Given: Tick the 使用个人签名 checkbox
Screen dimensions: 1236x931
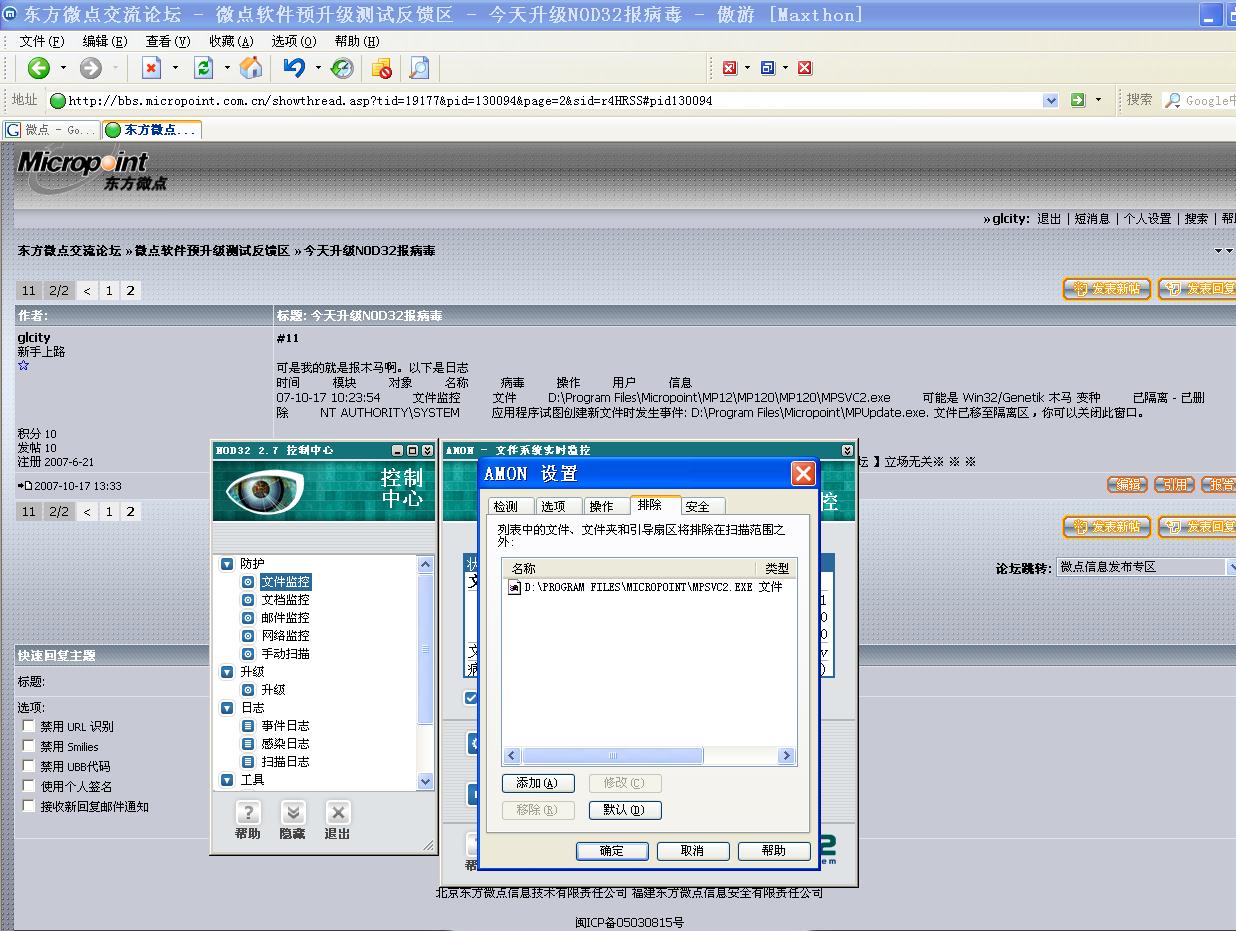Looking at the screenshot, I should (29, 786).
